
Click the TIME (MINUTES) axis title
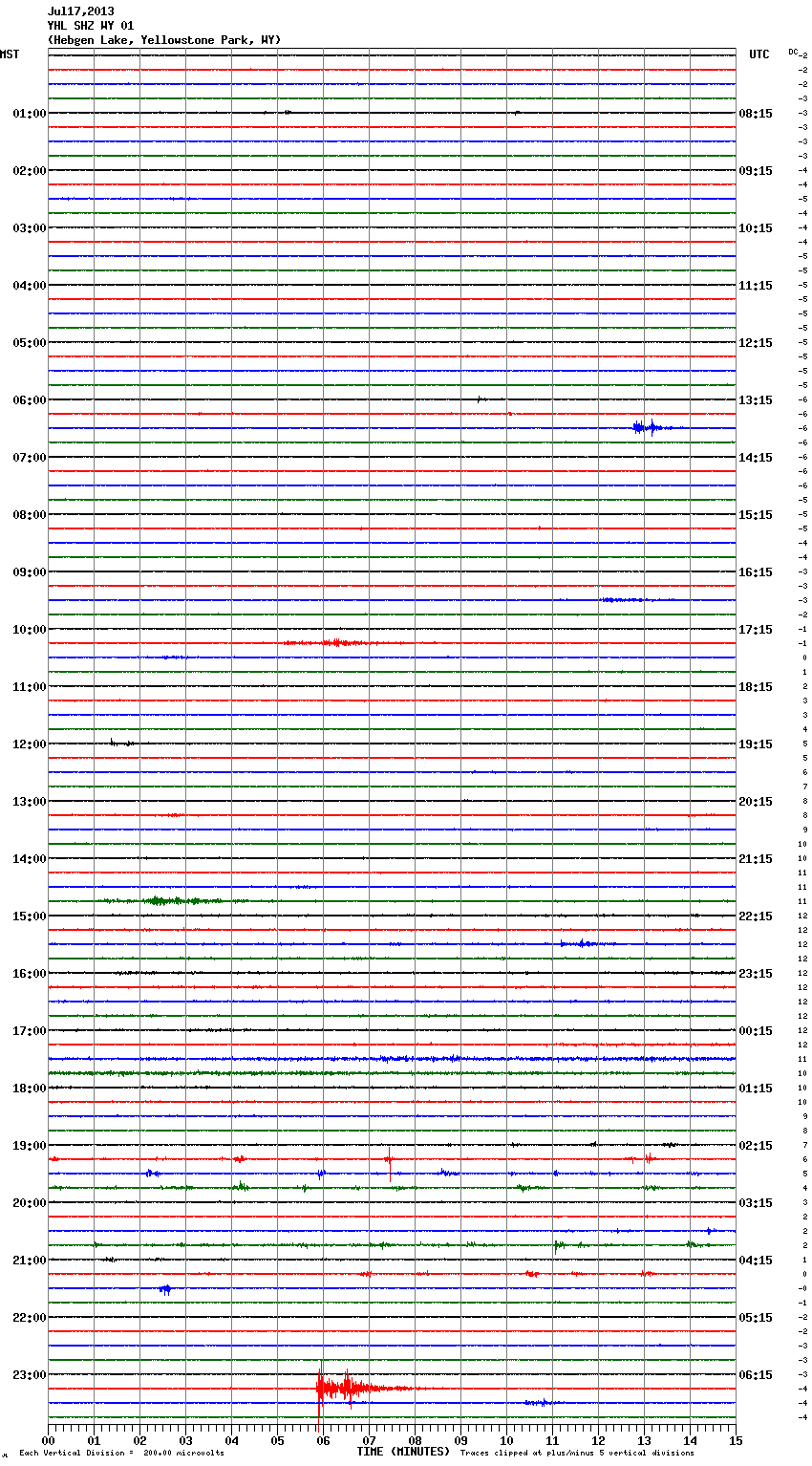[403, 1452]
